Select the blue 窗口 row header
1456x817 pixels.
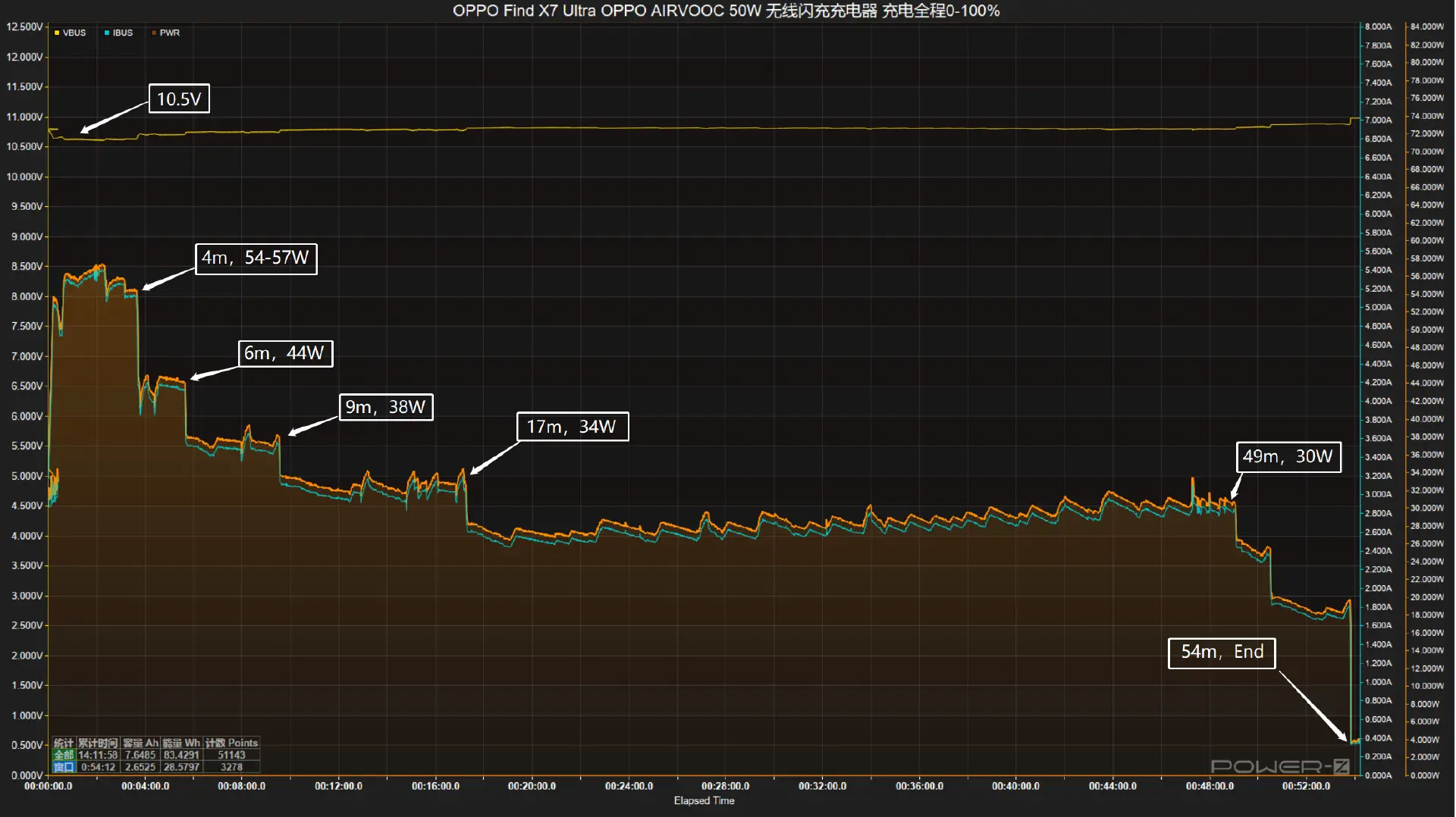64,767
